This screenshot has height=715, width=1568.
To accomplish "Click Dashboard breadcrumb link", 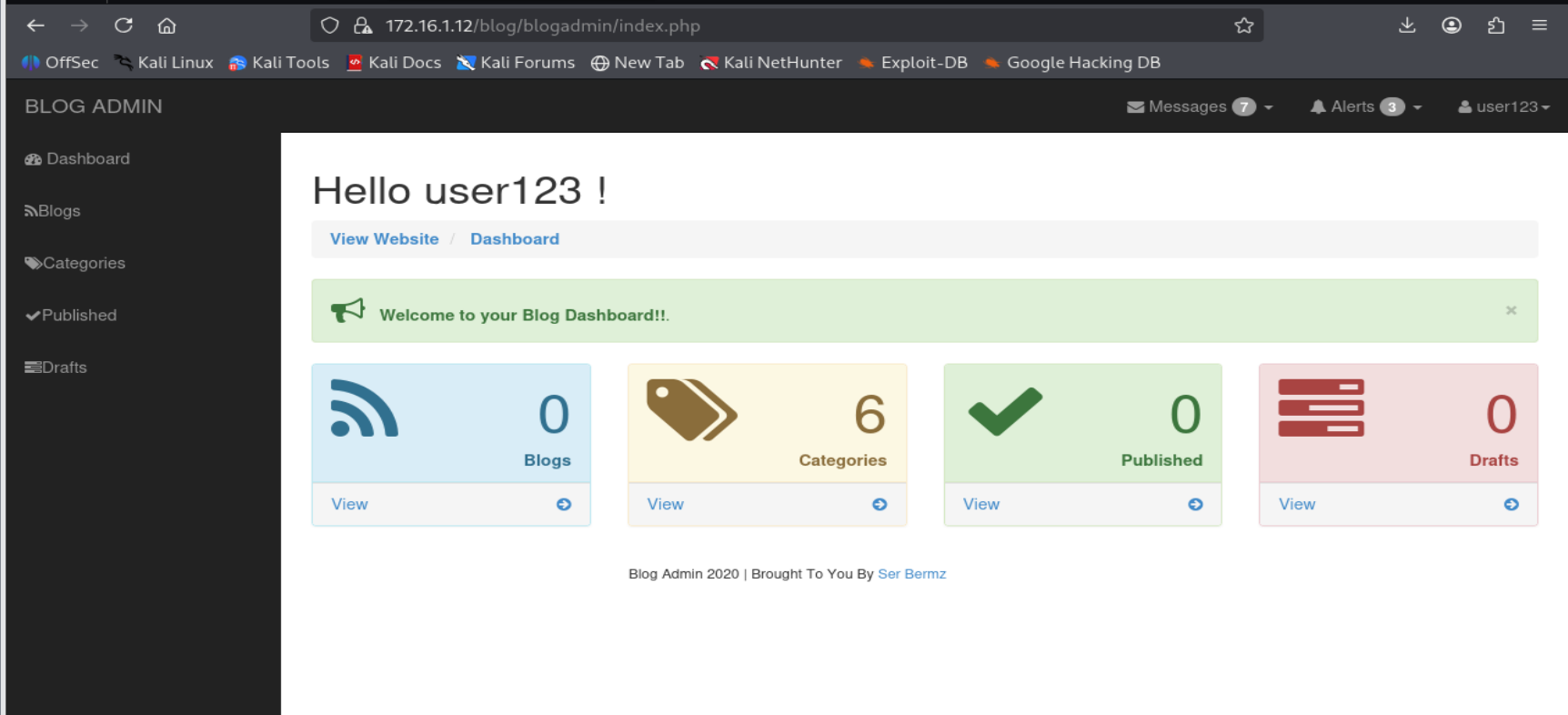I will coord(515,238).
